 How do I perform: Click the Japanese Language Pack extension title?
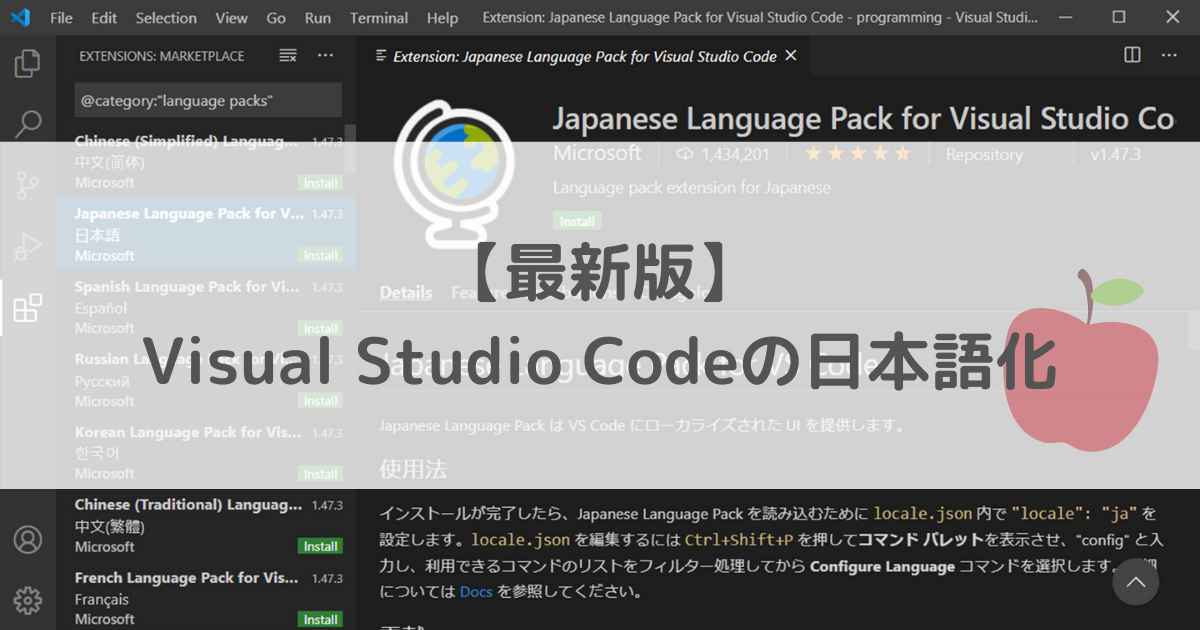[863, 118]
